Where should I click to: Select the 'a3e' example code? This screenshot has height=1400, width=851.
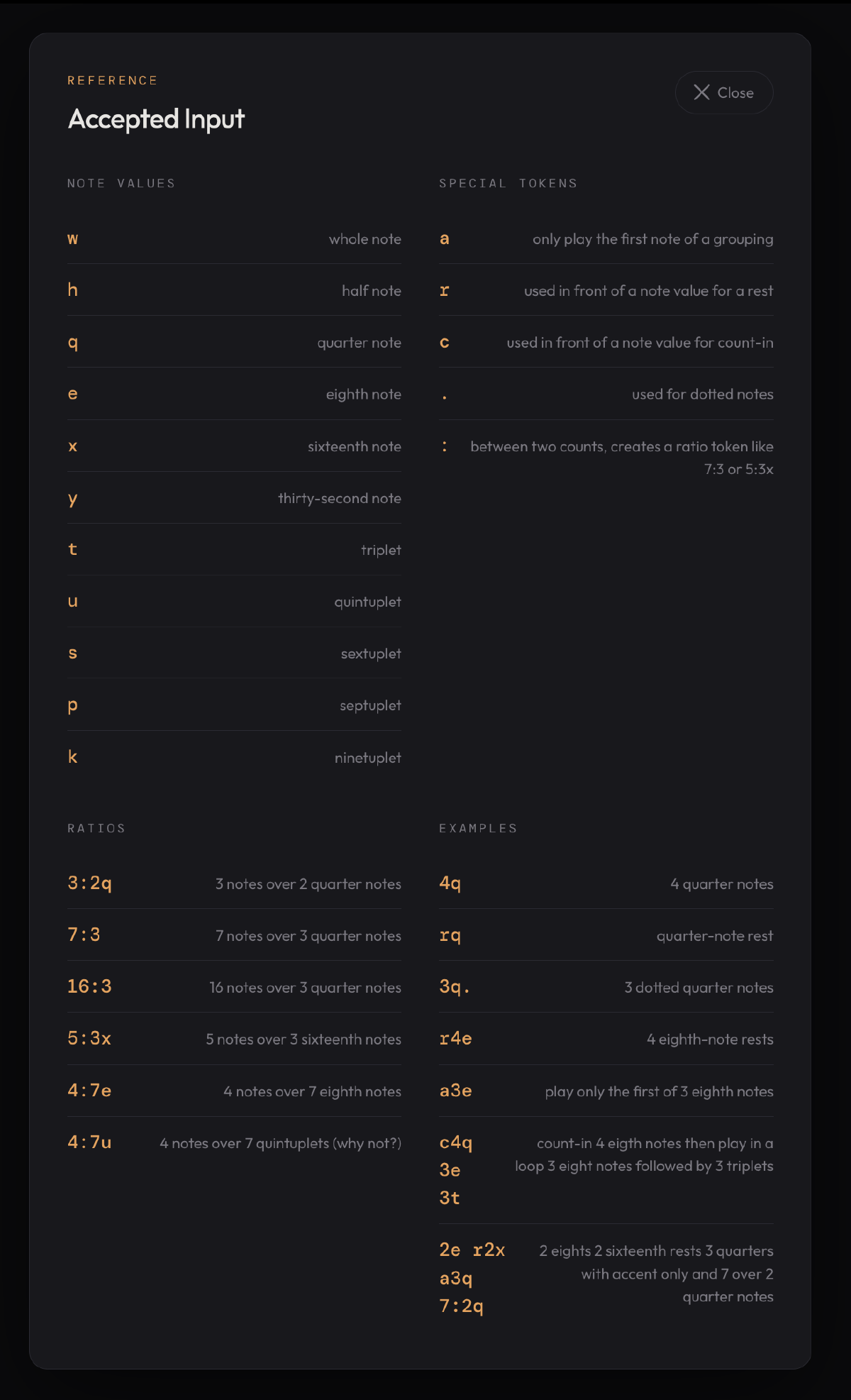pyautogui.click(x=455, y=1091)
